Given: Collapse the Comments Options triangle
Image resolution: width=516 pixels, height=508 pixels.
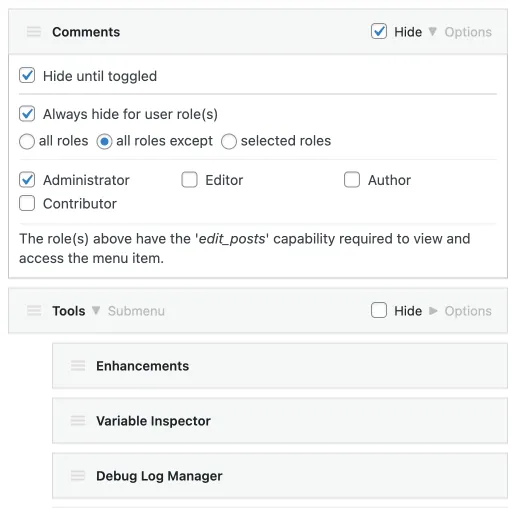Looking at the screenshot, I should [433, 31].
